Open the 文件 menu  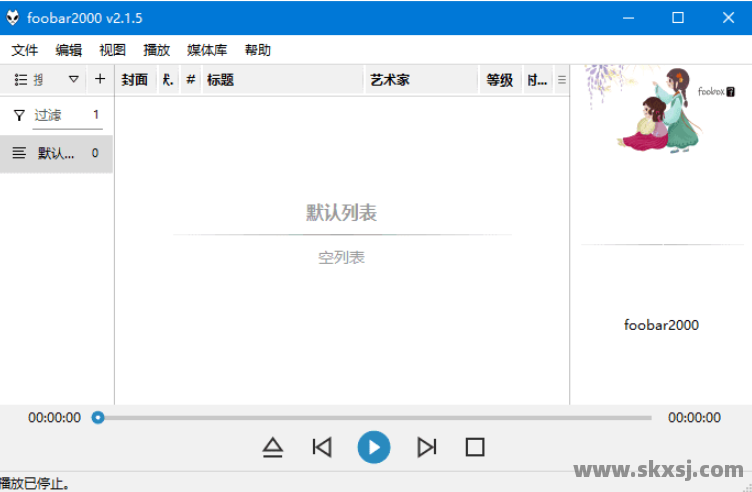pos(25,50)
